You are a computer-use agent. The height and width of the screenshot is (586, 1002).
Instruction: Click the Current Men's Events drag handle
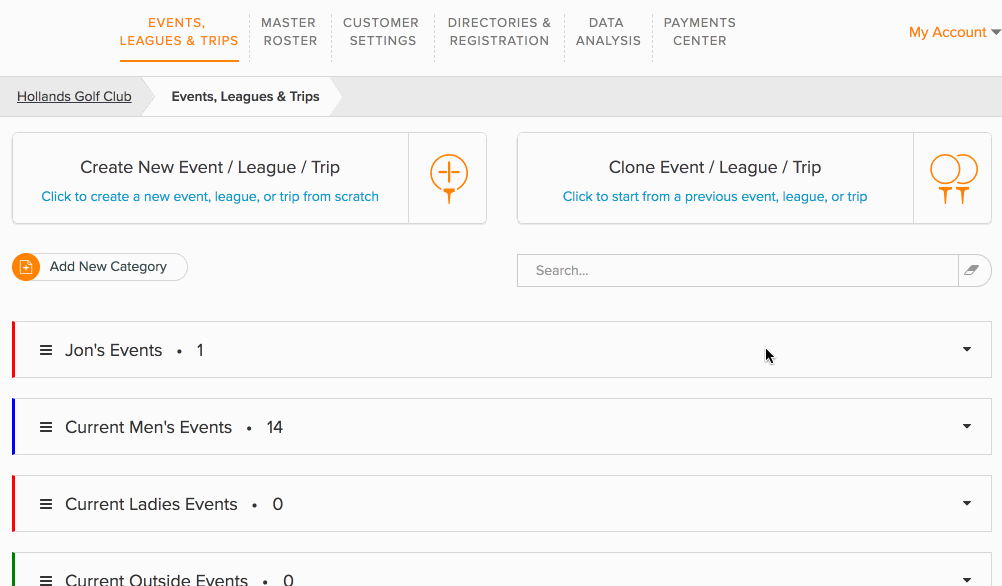point(46,427)
